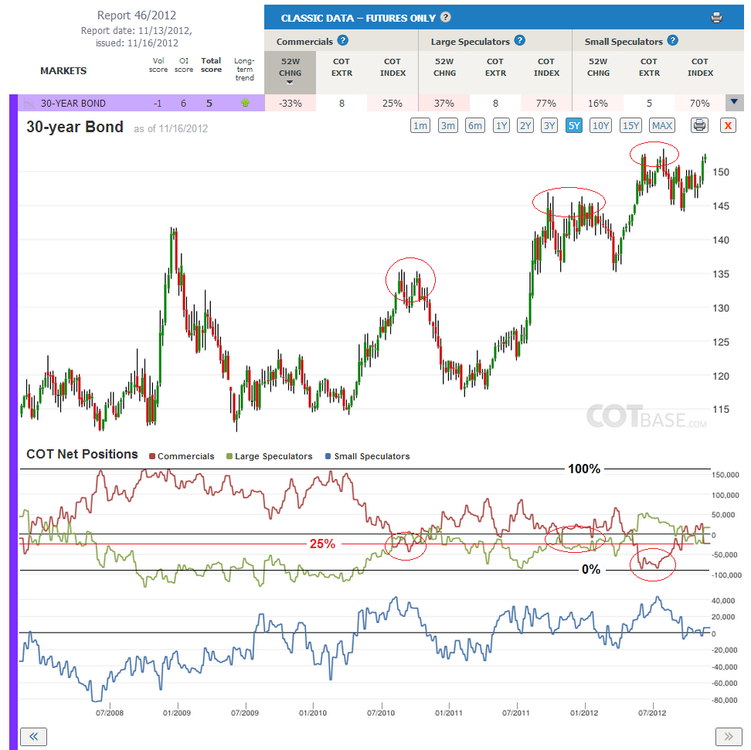751x750 pixels.
Task: Sort by Commercials 52W CHNG column
Action: 290,72
